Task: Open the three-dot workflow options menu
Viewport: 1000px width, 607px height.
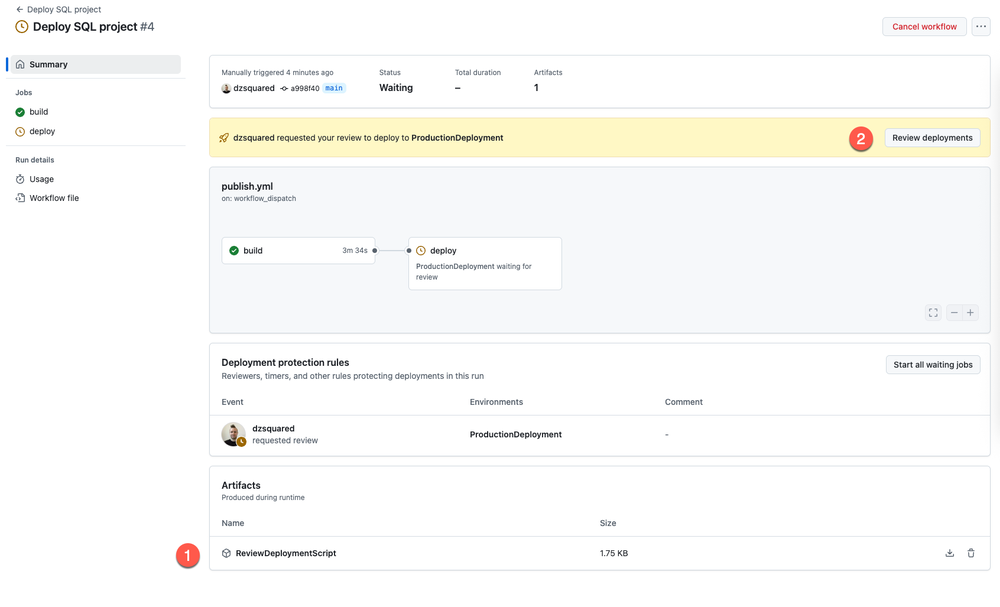Action: coord(981,27)
